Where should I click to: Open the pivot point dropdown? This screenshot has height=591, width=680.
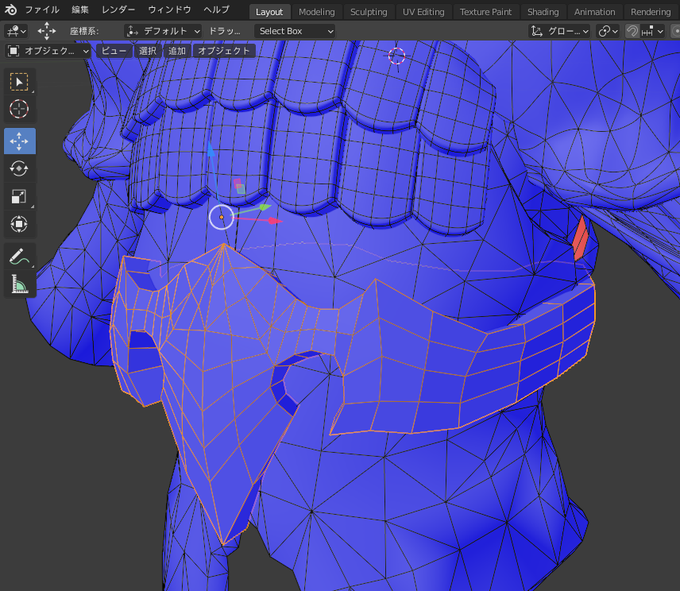tap(608, 31)
